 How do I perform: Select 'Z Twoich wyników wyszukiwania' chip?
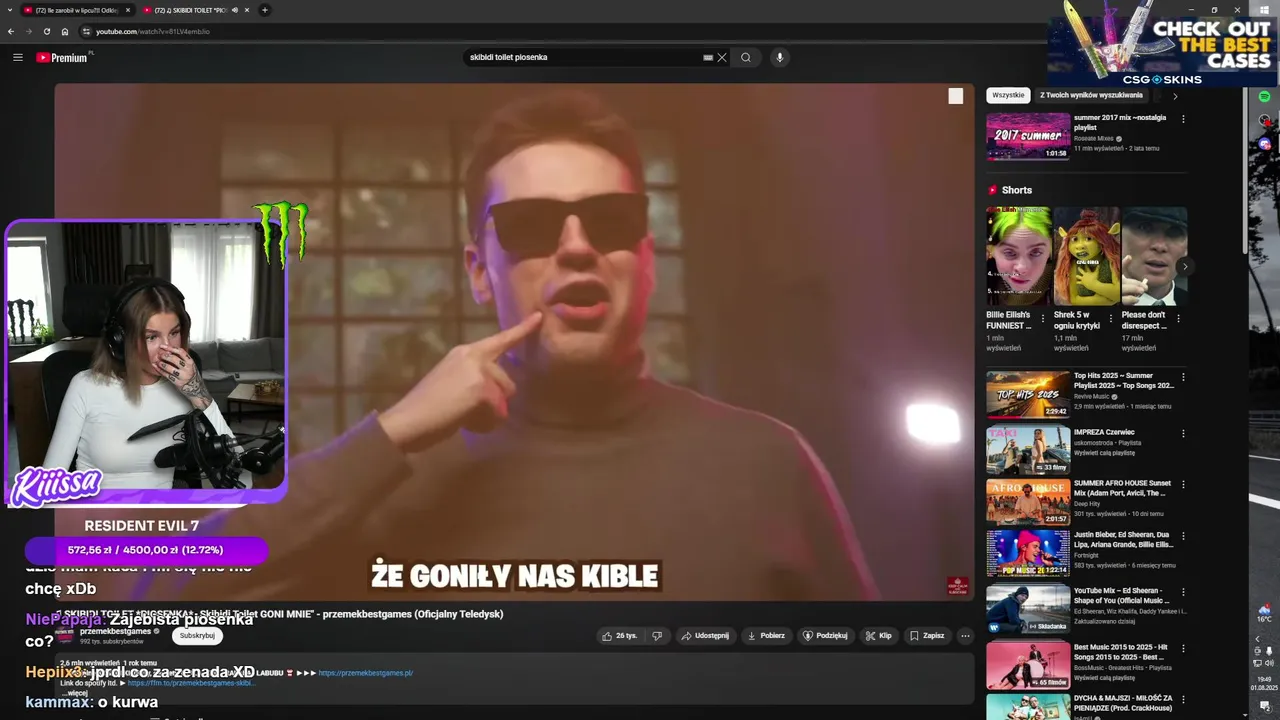click(1091, 95)
